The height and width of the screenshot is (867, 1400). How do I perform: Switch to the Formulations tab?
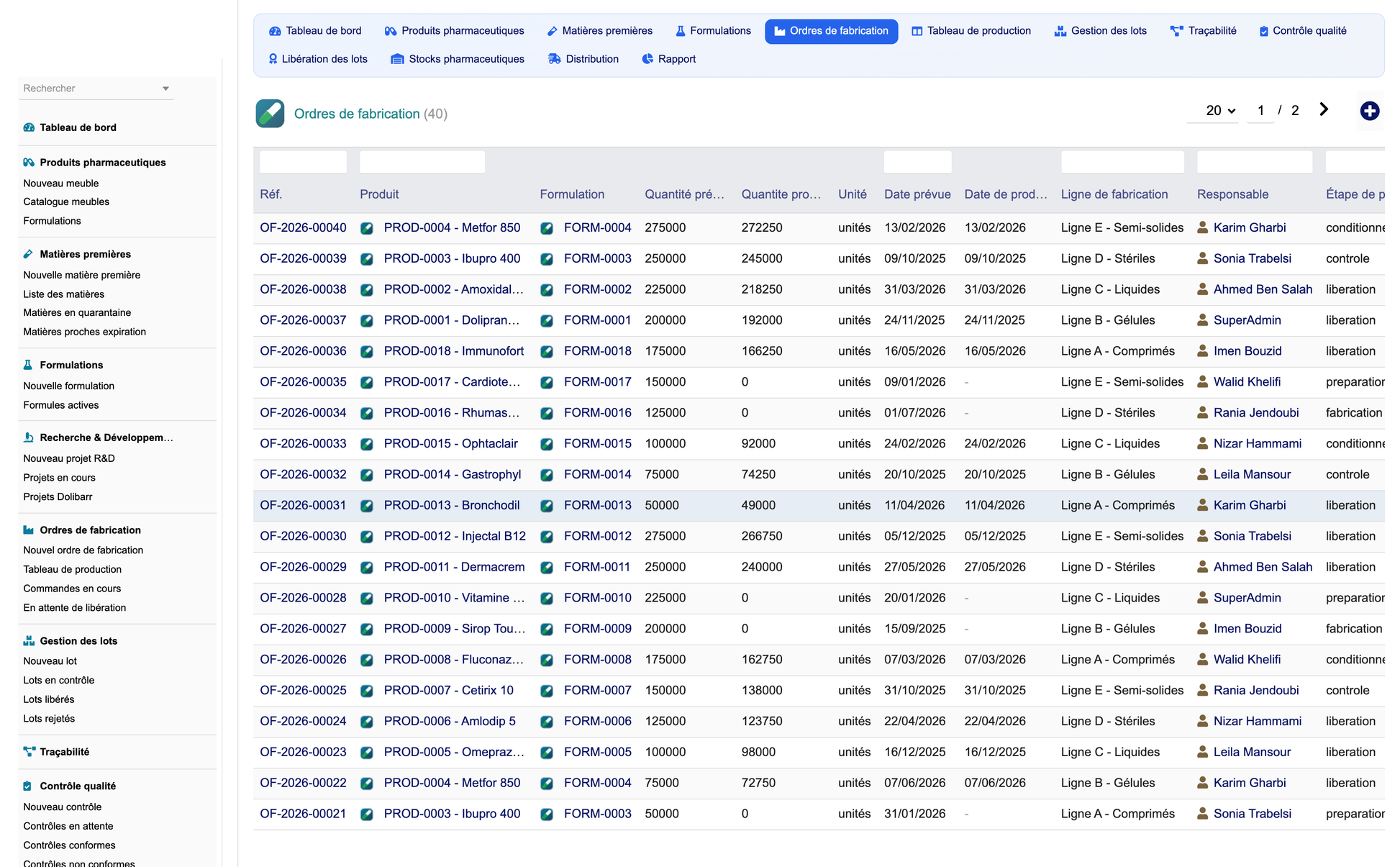click(x=713, y=31)
